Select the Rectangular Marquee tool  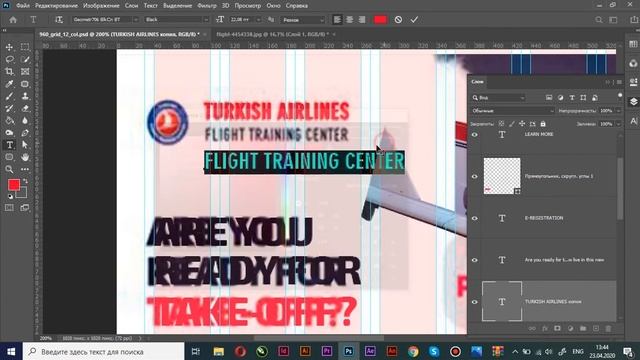tap(25, 47)
